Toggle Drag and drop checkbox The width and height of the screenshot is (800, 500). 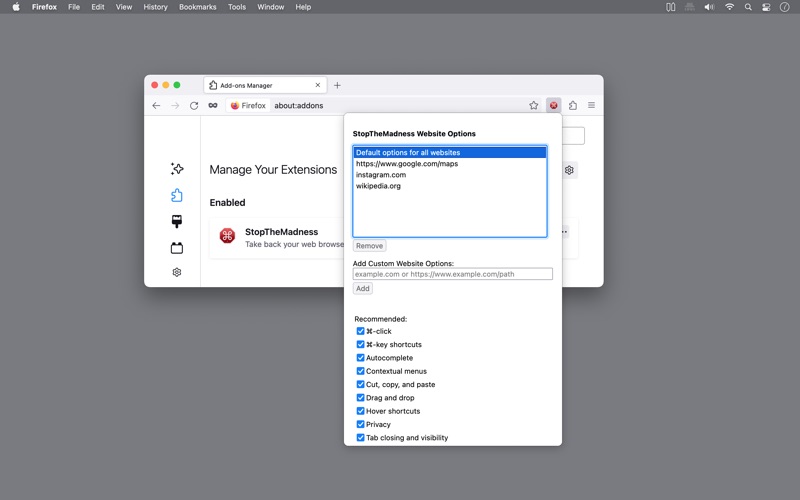(360, 397)
